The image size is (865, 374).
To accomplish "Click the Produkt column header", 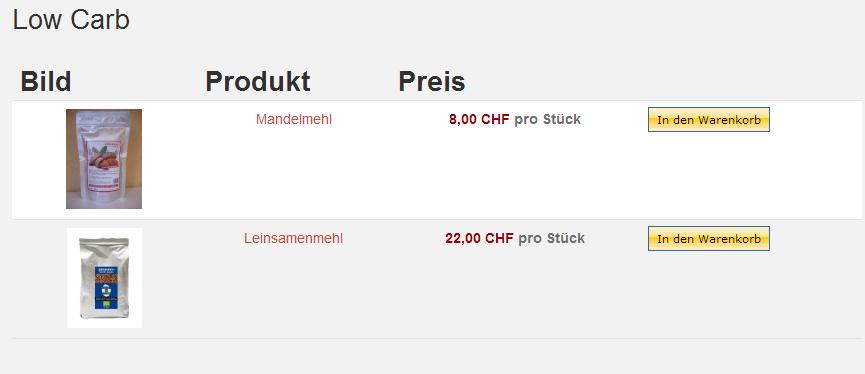I will (258, 82).
